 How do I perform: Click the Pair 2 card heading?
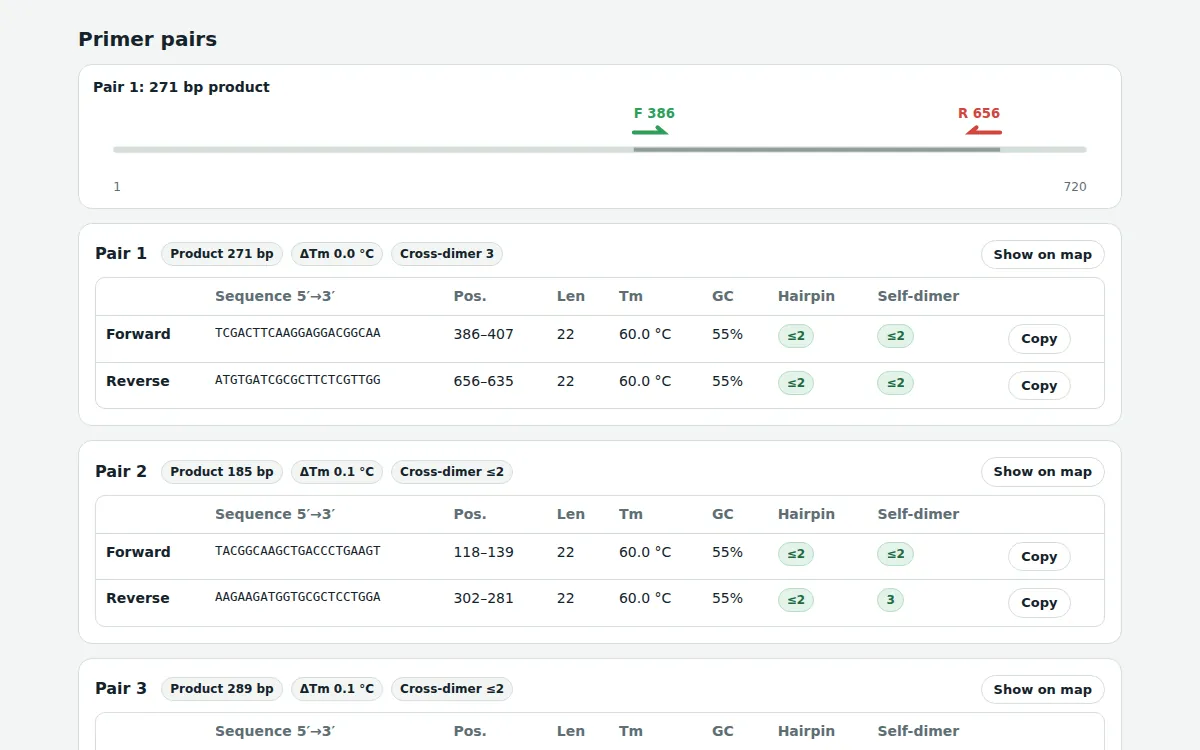click(121, 471)
